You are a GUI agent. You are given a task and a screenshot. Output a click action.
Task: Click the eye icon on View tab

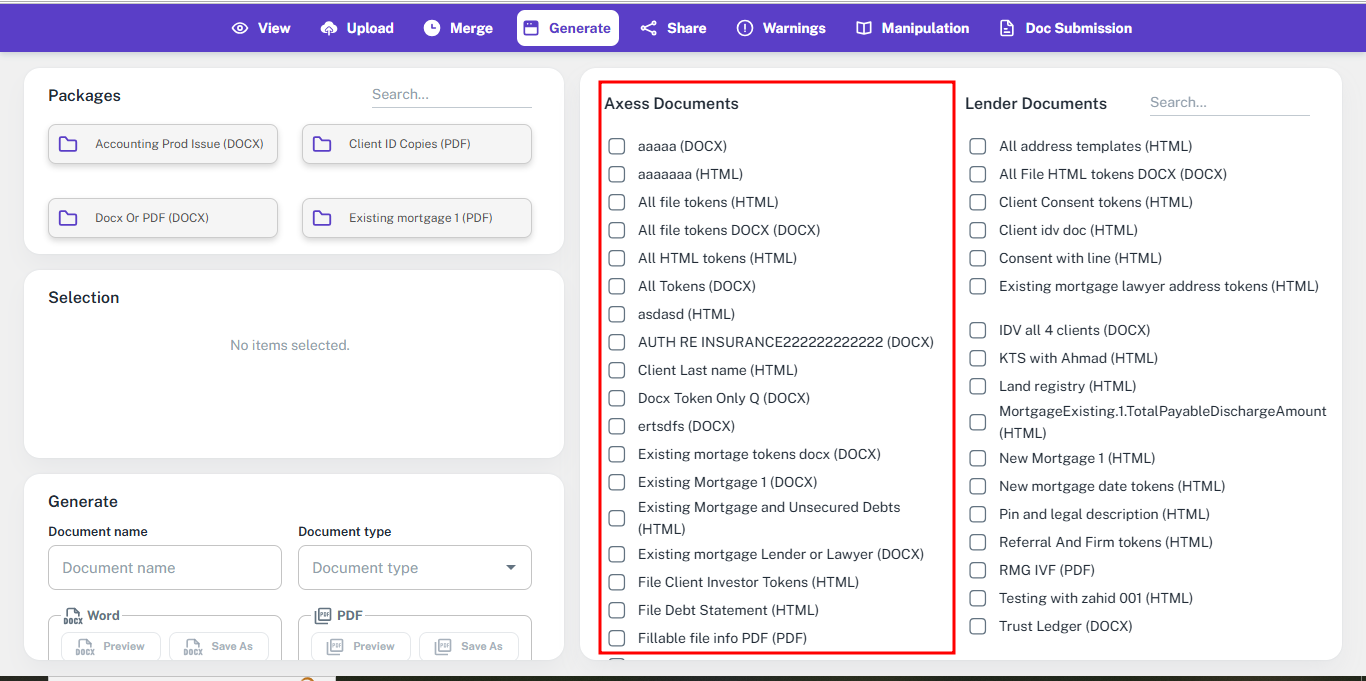pos(240,28)
